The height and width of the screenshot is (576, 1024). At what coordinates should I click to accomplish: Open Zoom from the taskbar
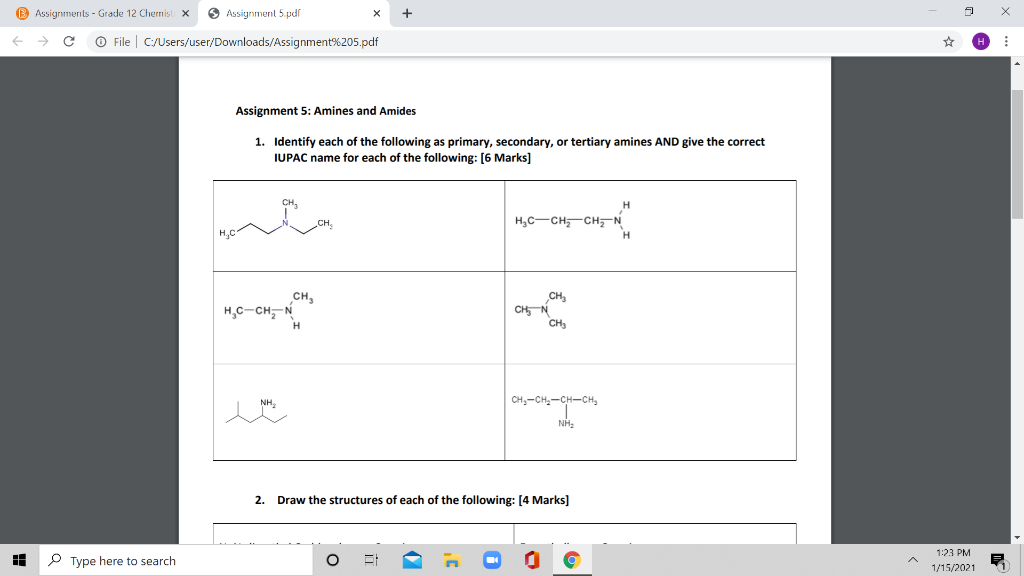coord(491,560)
